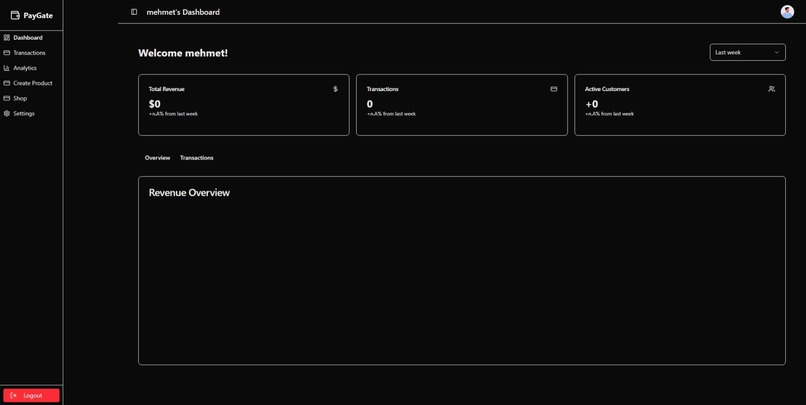The image size is (806, 405).
Task: Click the PayGate brand name
Action: (x=38, y=15)
